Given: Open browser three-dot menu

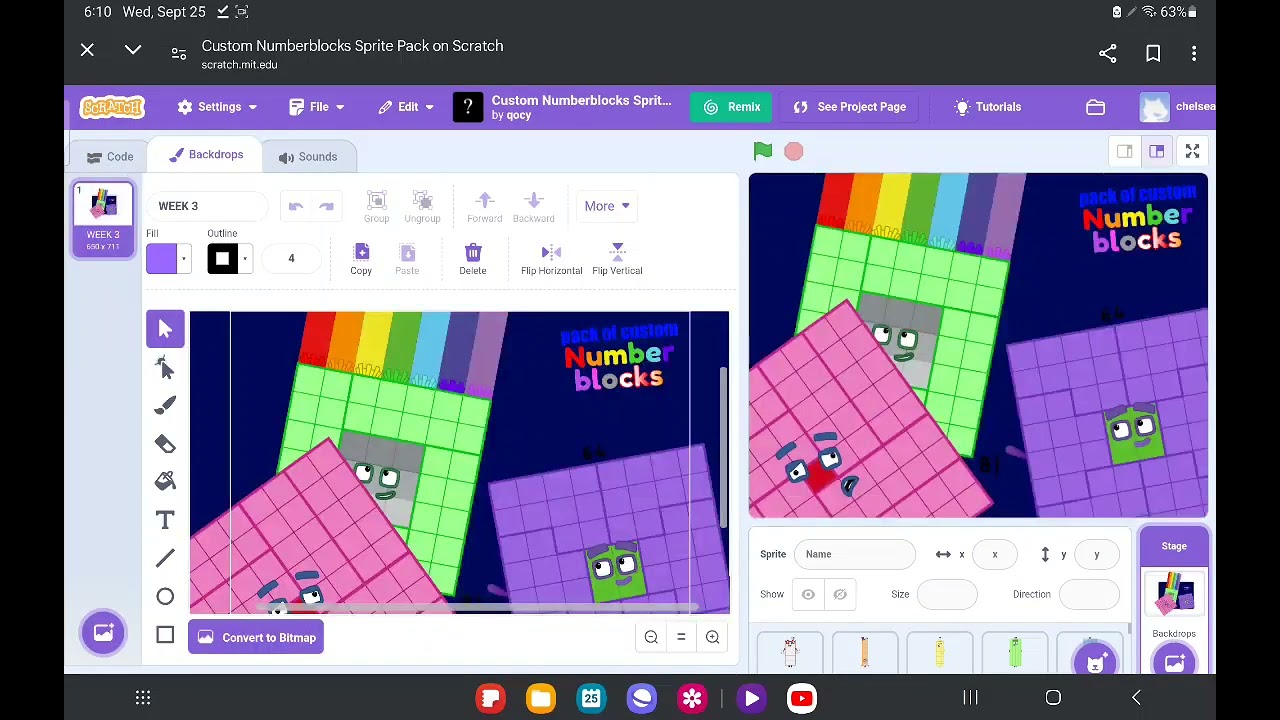Looking at the screenshot, I should click(1194, 54).
